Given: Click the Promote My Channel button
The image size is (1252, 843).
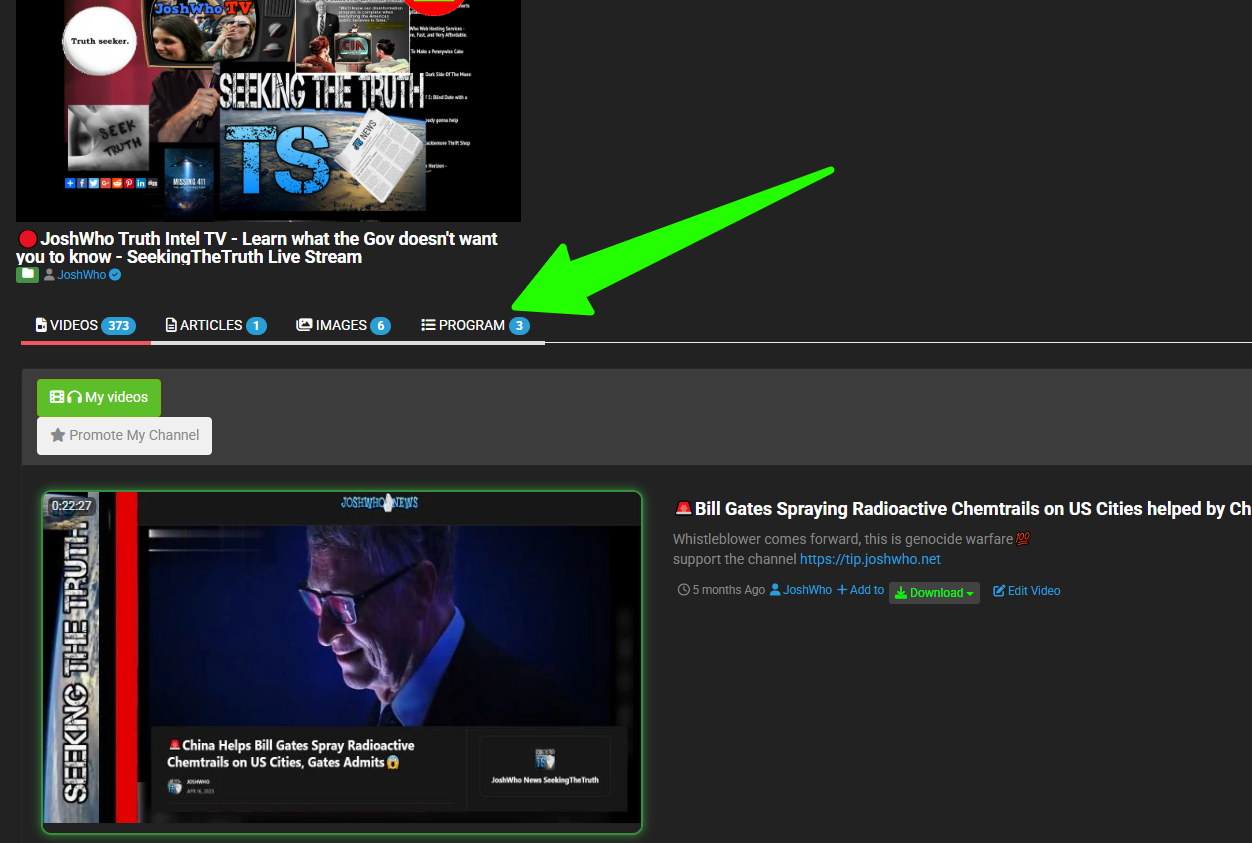Looking at the screenshot, I should pos(124,436).
